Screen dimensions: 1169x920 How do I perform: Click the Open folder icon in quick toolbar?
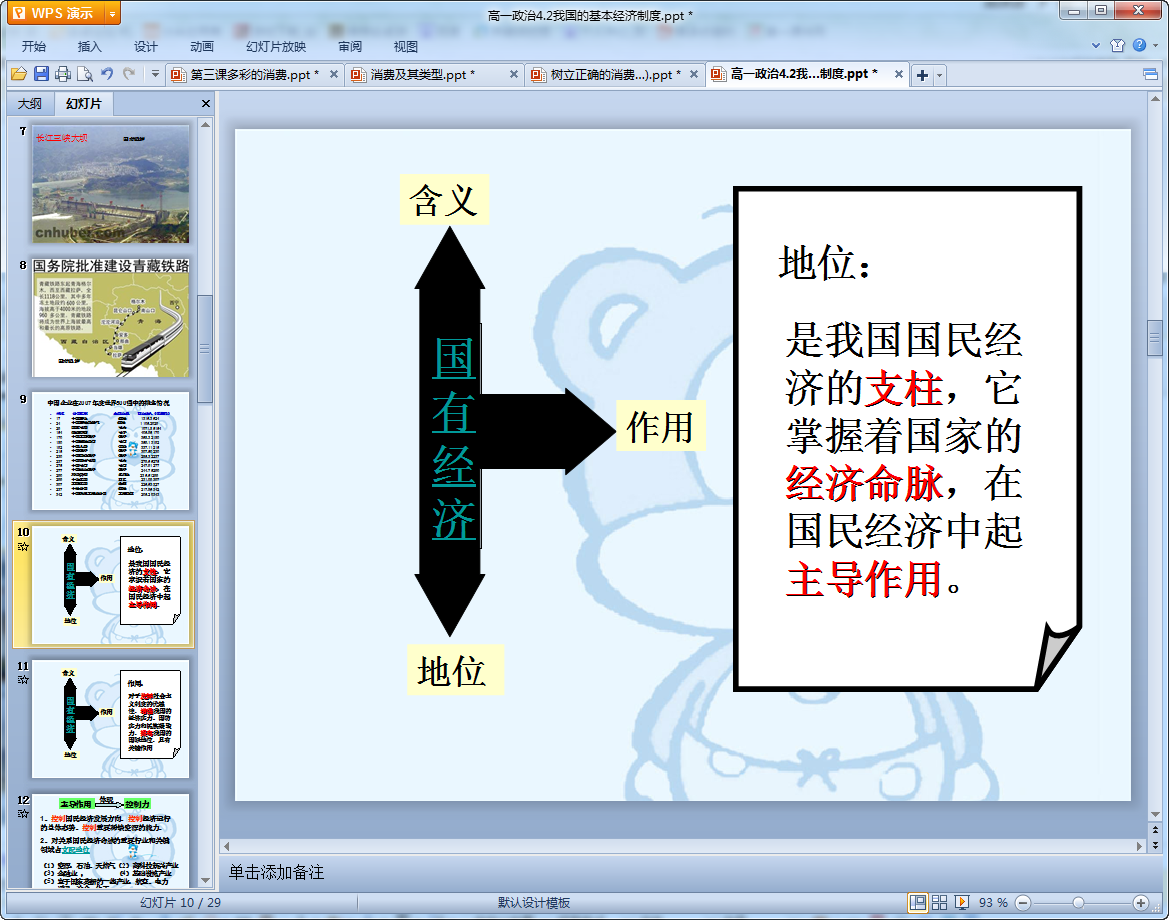[19, 74]
